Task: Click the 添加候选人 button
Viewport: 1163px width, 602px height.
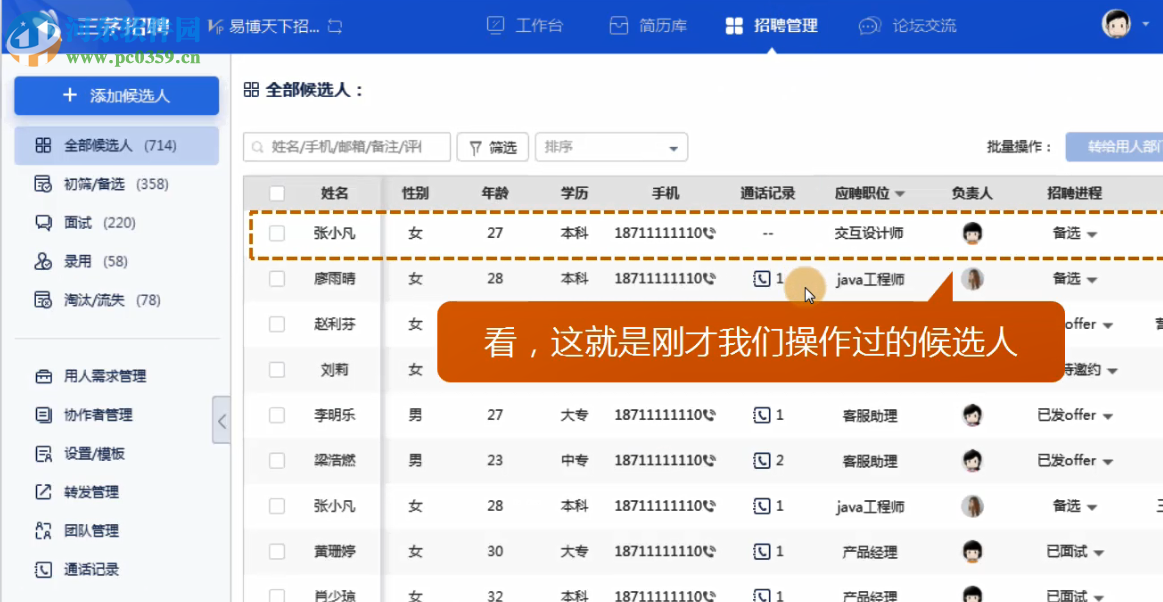Action: coord(115,96)
